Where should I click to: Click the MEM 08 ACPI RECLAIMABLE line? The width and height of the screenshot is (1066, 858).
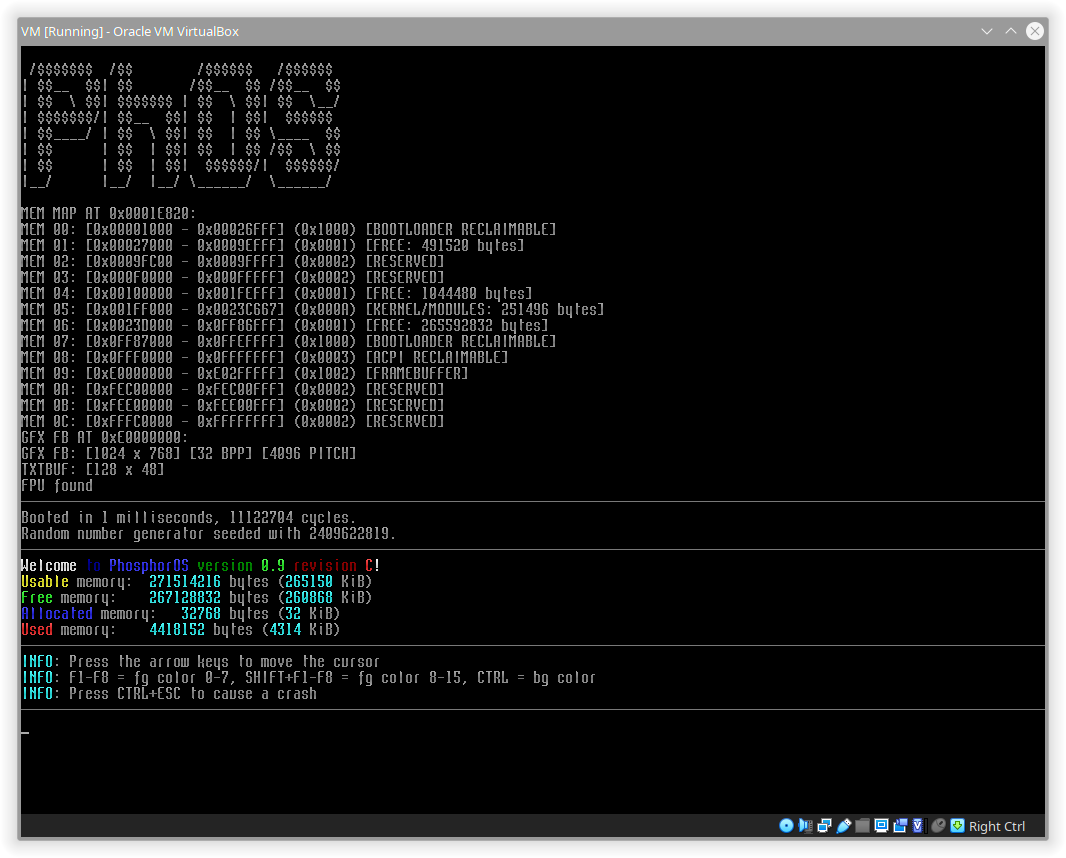265,358
